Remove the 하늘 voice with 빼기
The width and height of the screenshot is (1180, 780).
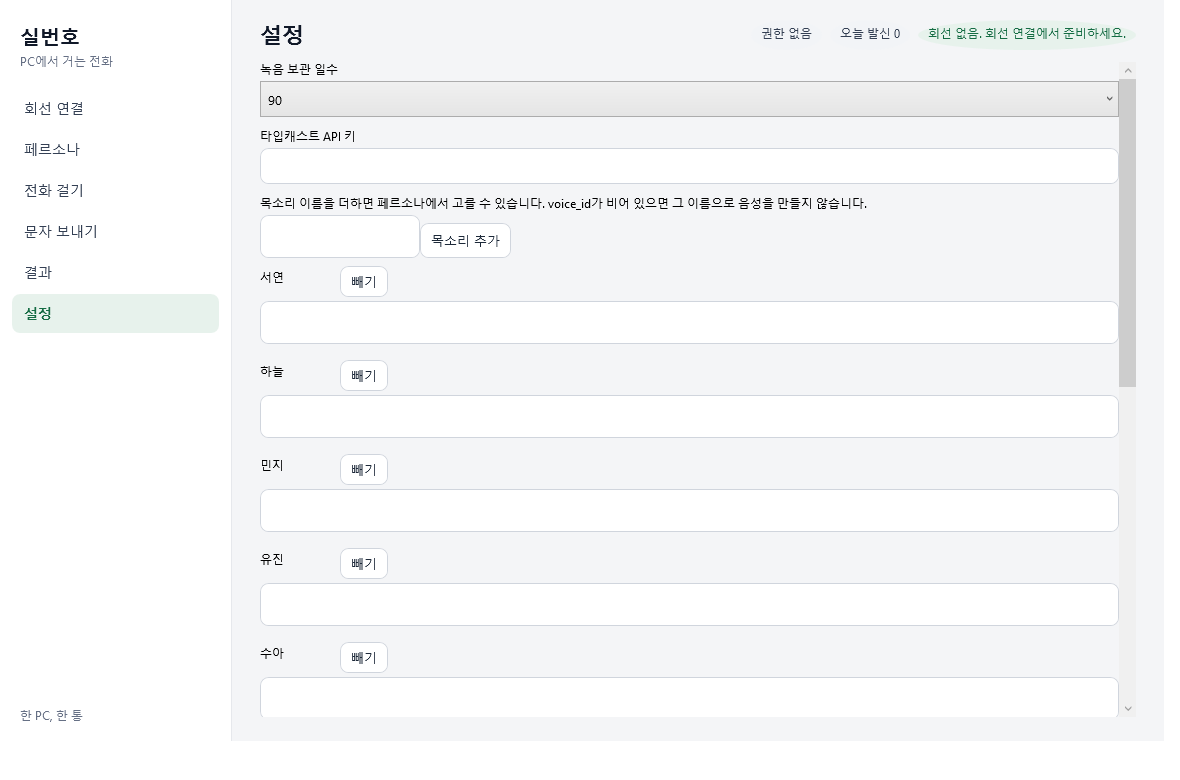pyautogui.click(x=363, y=376)
